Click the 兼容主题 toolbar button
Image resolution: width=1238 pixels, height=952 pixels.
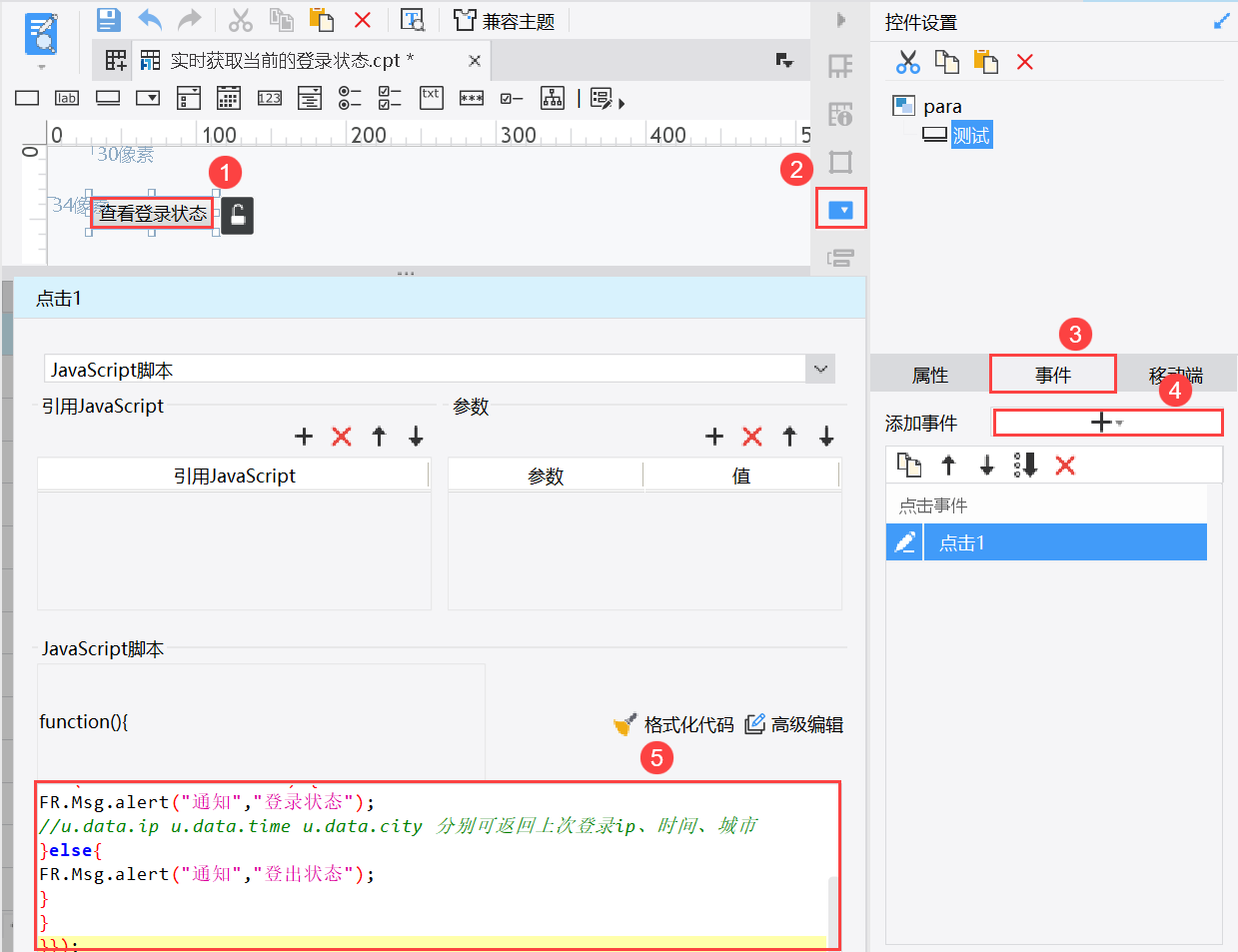[x=521, y=20]
